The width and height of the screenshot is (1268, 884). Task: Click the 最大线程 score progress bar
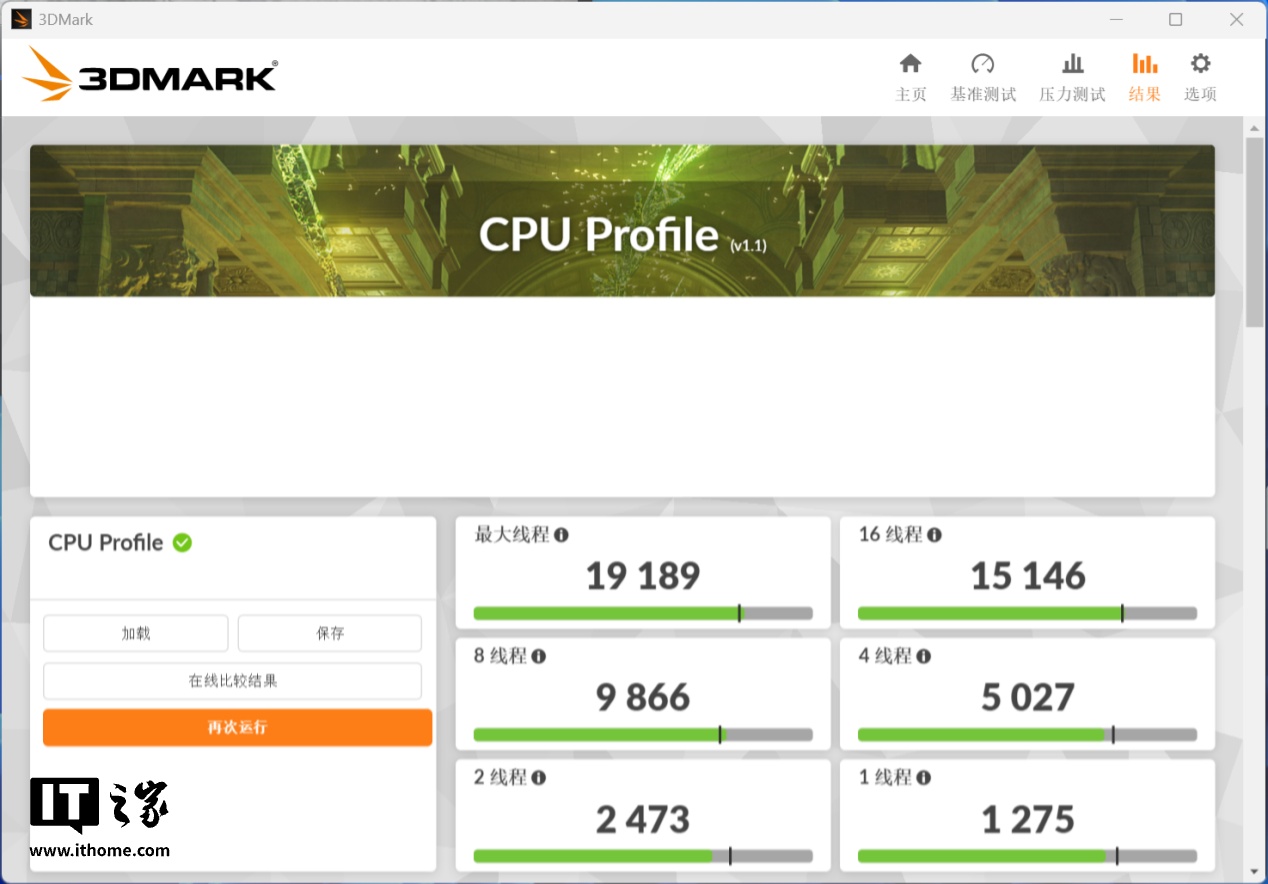click(642, 613)
